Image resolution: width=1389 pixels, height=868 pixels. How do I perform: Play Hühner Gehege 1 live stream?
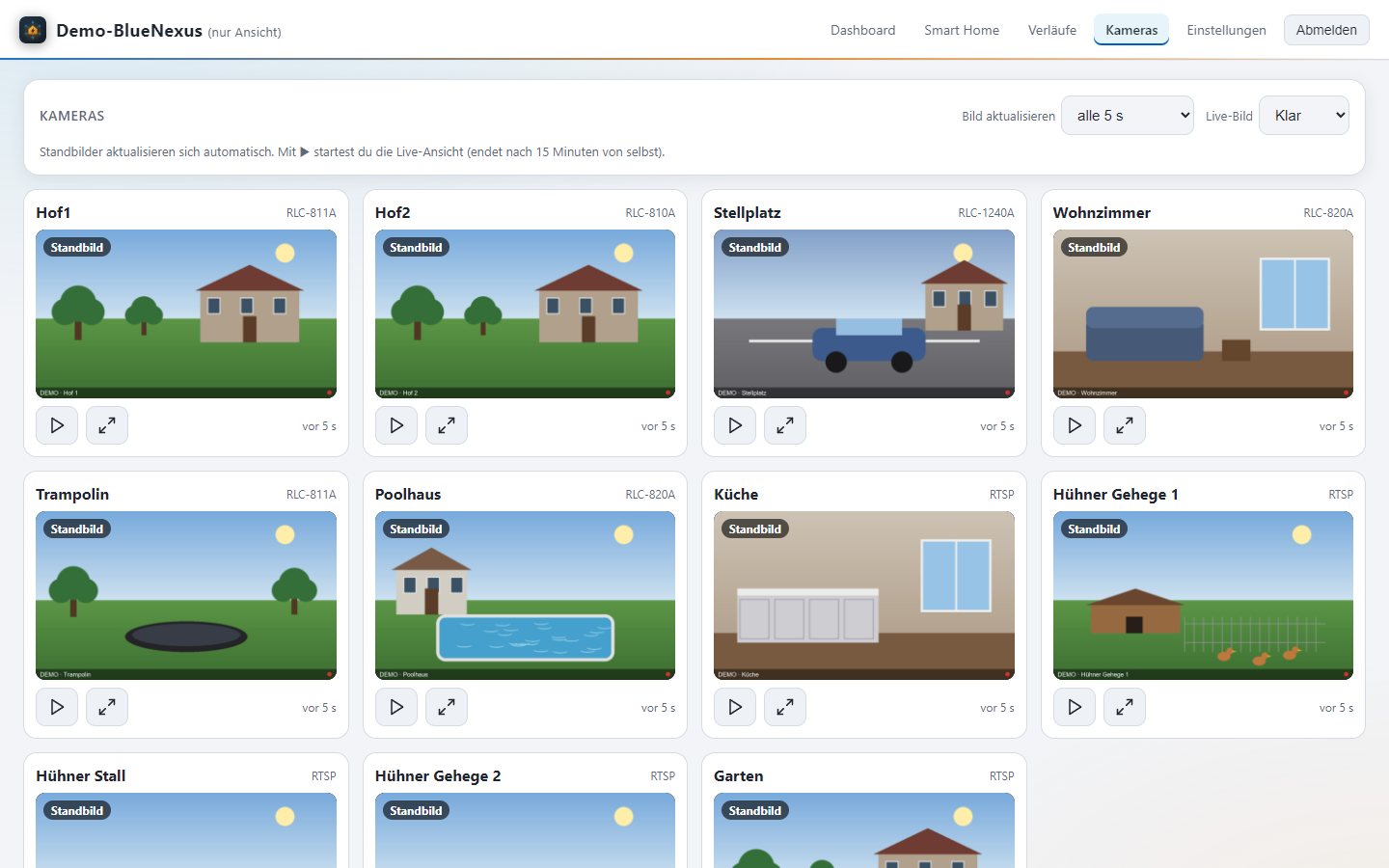[1075, 707]
